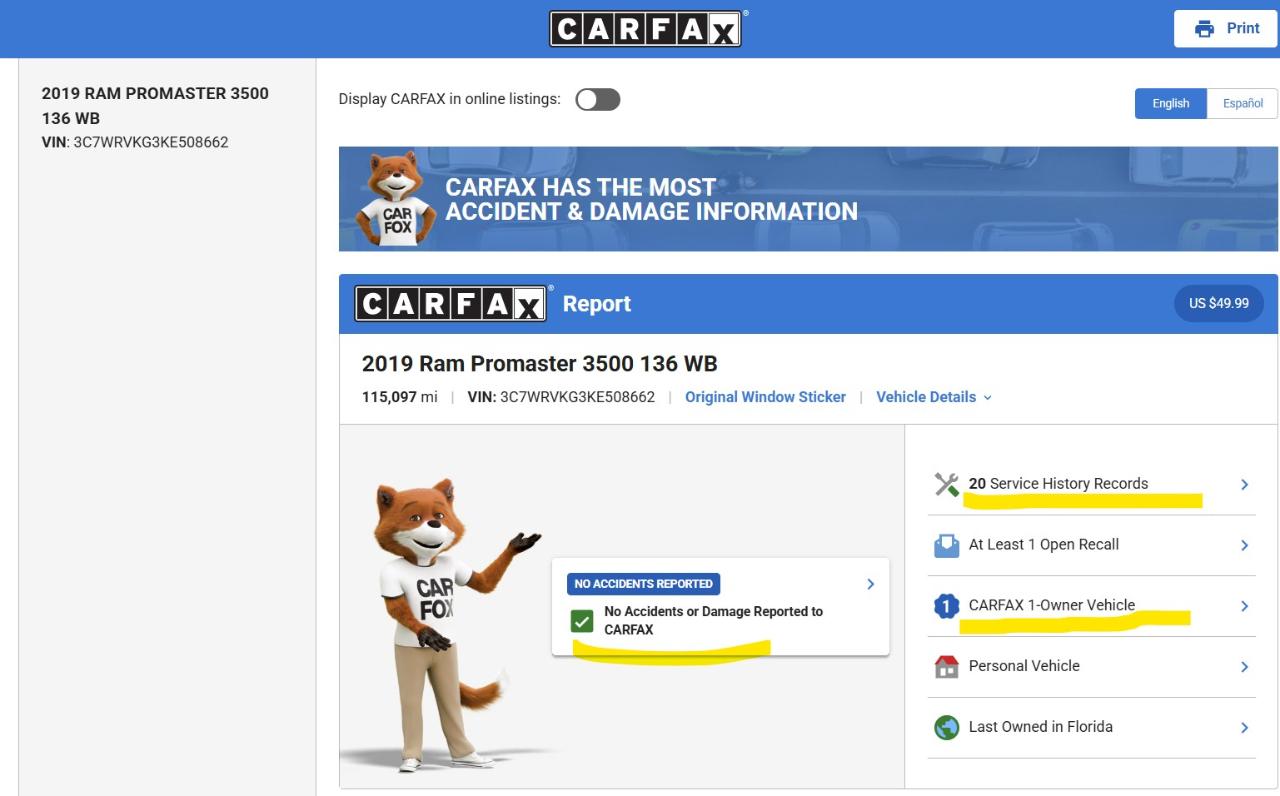
Task: Click the 1-Owner blue badge icon
Action: [x=946, y=606]
